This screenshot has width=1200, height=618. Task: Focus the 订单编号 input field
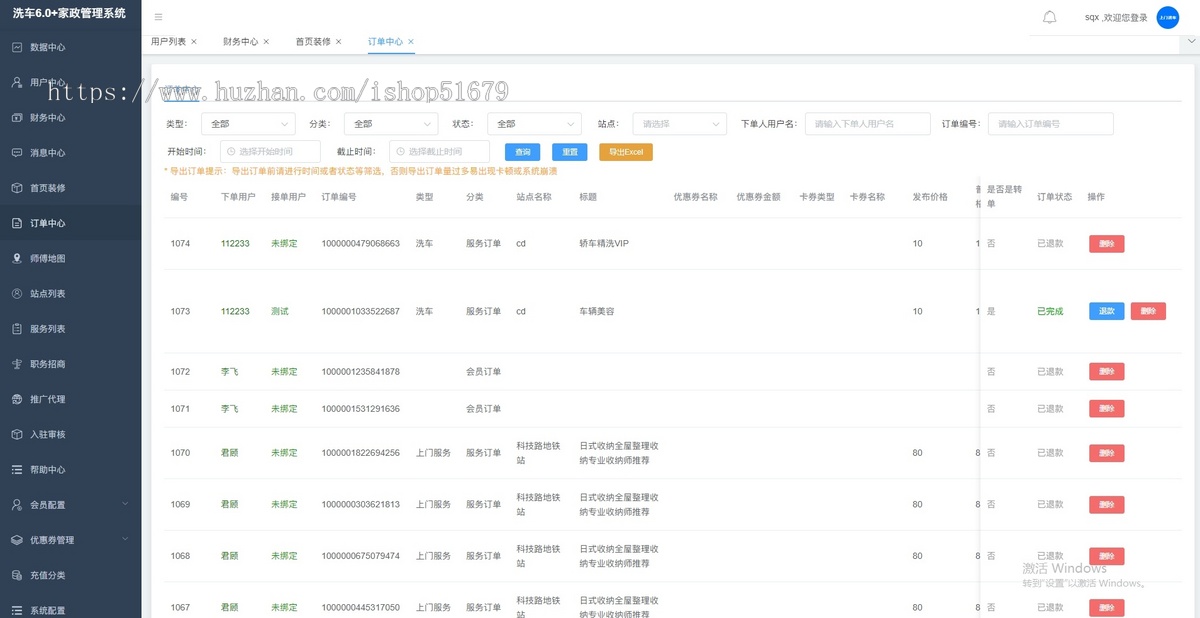1051,124
